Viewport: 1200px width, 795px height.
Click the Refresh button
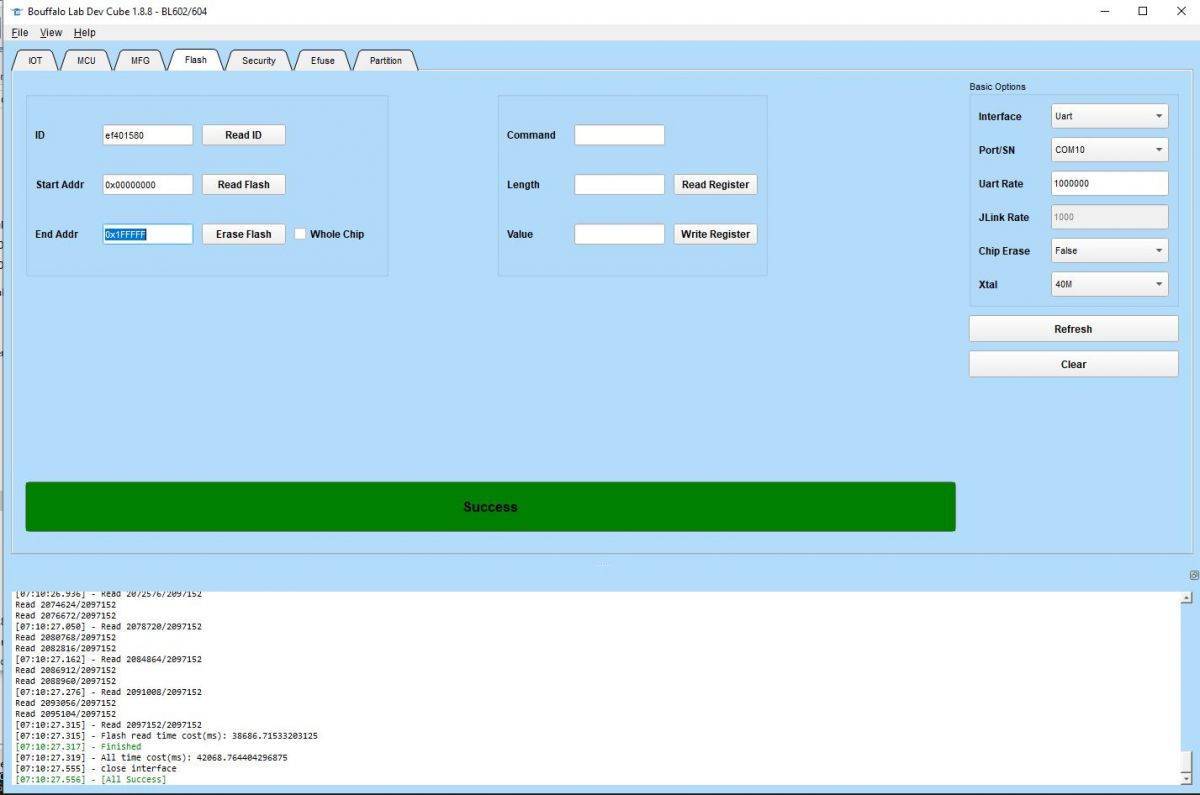click(1073, 329)
